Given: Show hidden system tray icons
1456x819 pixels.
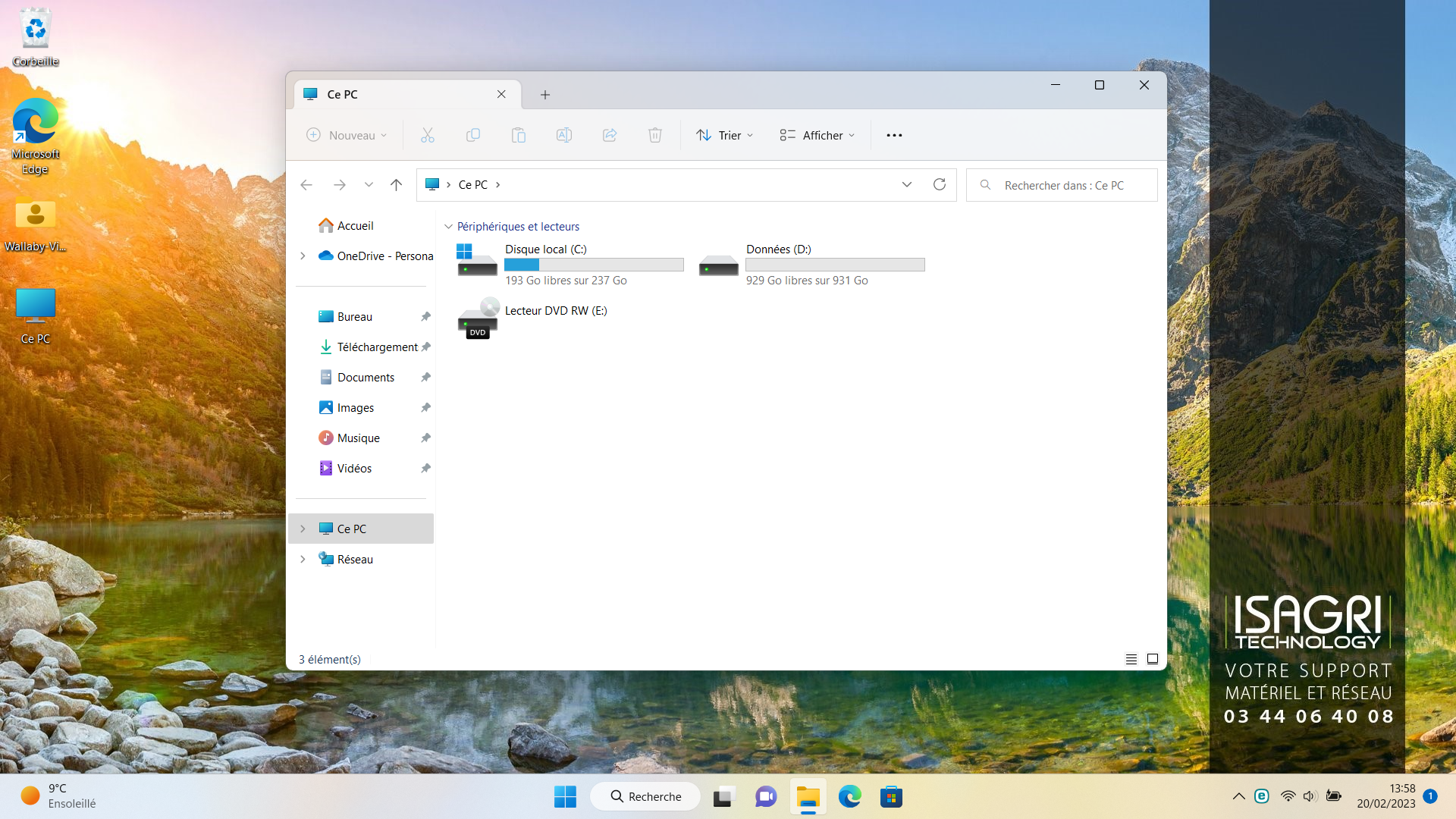Looking at the screenshot, I should click(x=1238, y=796).
